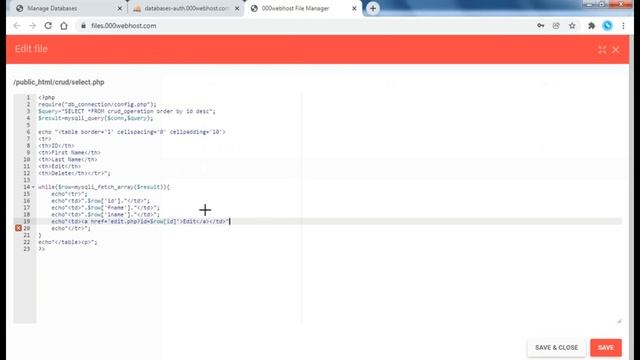Open the browser extensions puzzle icon
Screen dimensions: 640x360
[591, 26]
